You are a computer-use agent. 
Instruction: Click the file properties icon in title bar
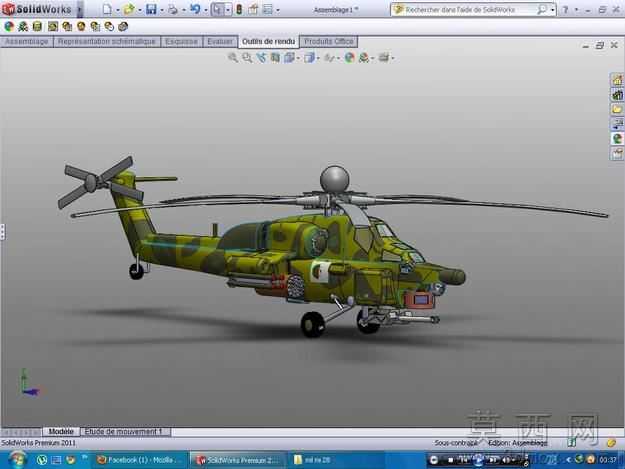(x=254, y=9)
